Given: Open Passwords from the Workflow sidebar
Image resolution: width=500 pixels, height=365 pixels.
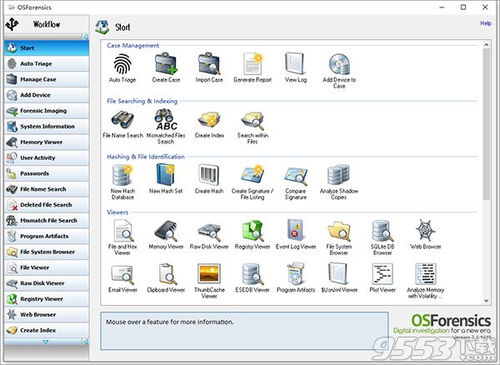Looking at the screenshot, I should tap(47, 173).
